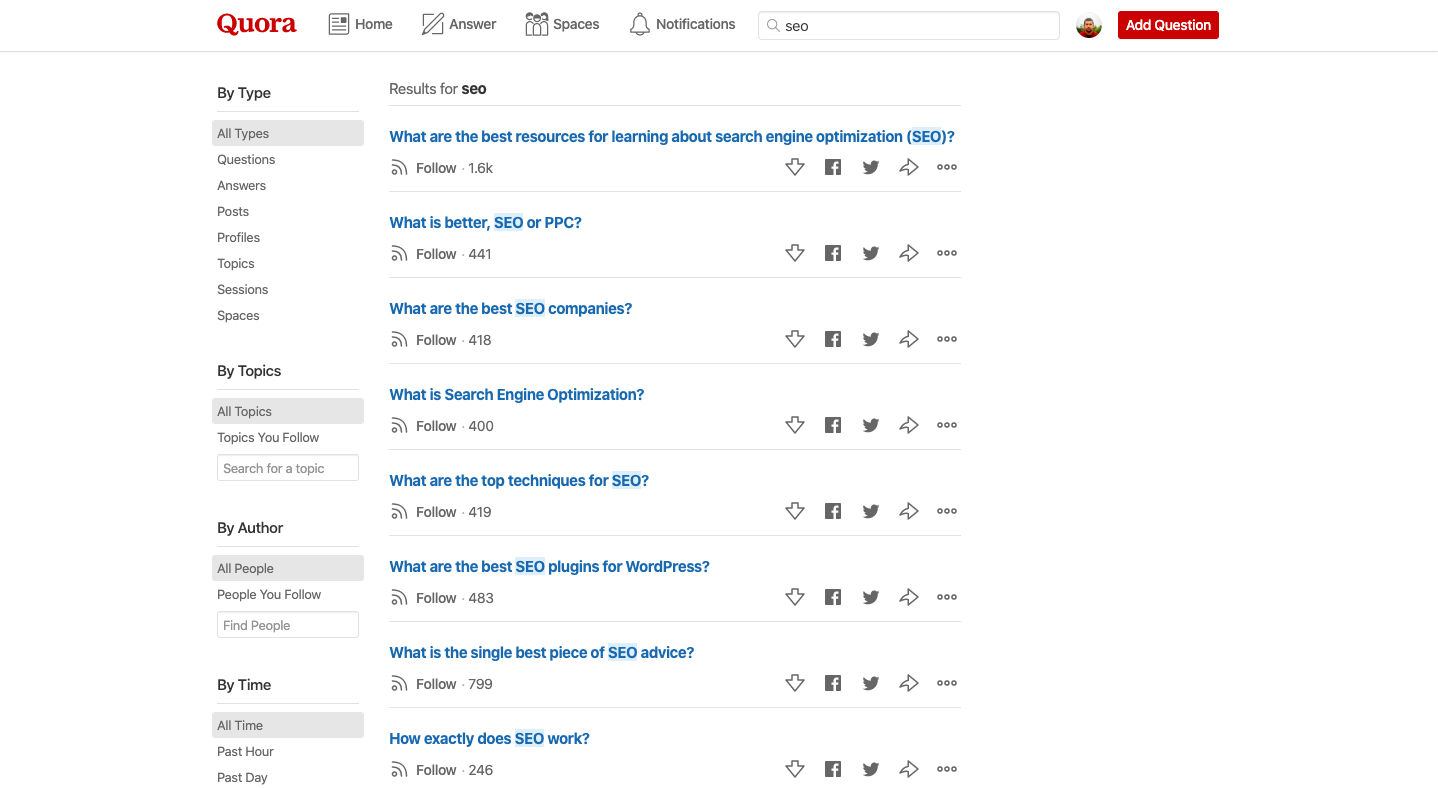
Task: Click the Add Question button
Action: coord(1168,25)
